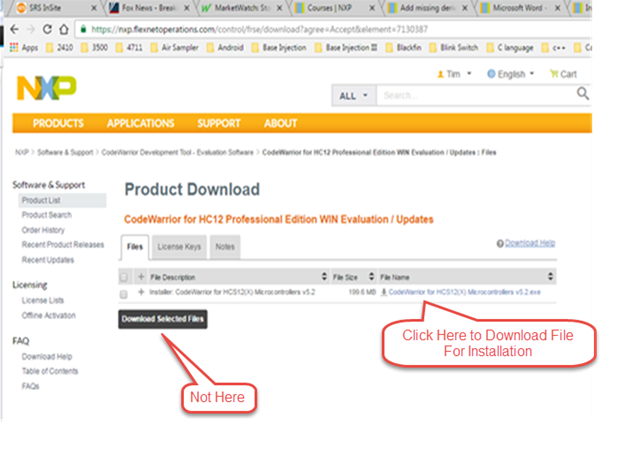This screenshot has height=456, width=624.
Task: Open Recent Product Releases in sidebar
Action: 63,245
